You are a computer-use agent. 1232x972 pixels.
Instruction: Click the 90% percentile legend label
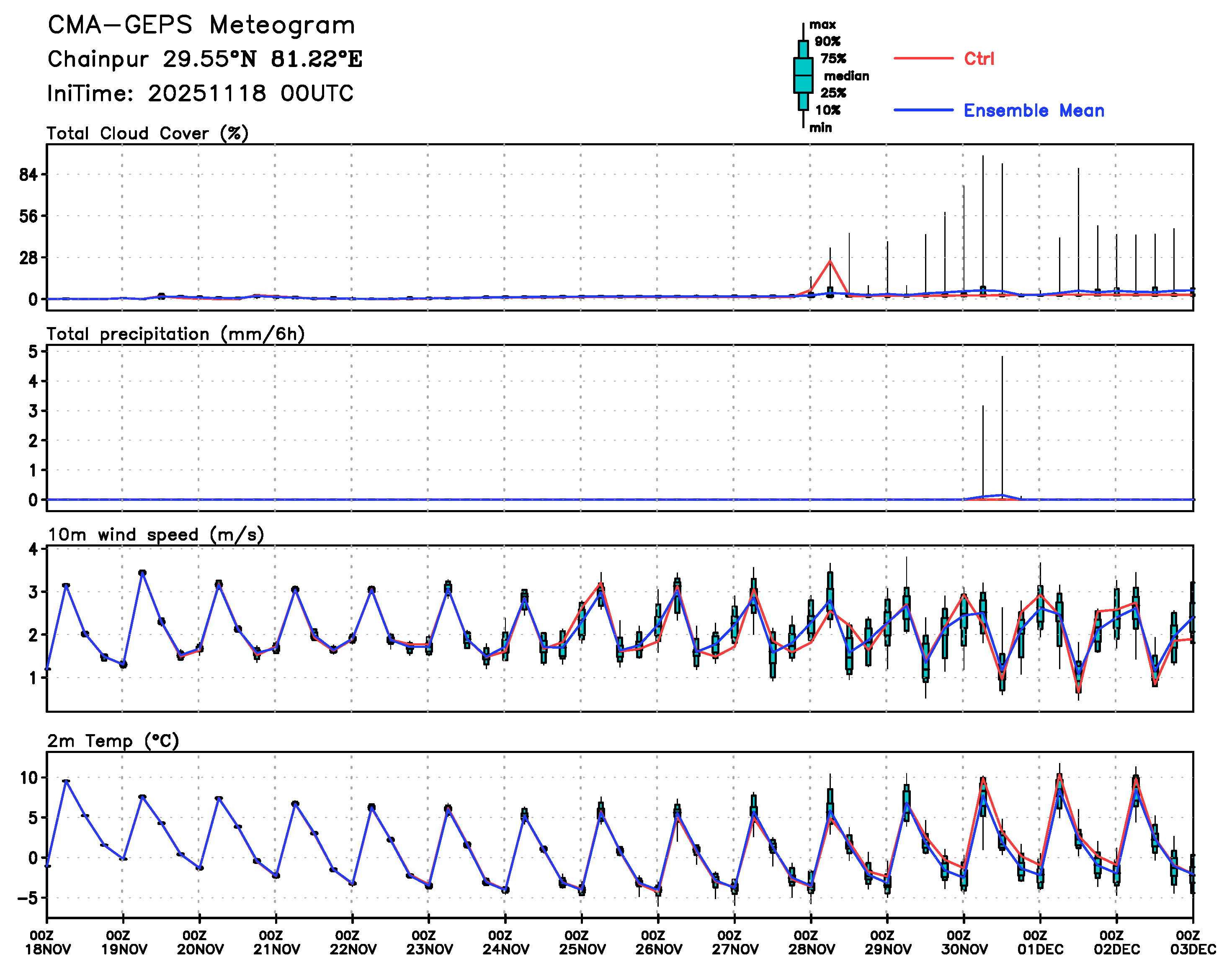[x=827, y=41]
